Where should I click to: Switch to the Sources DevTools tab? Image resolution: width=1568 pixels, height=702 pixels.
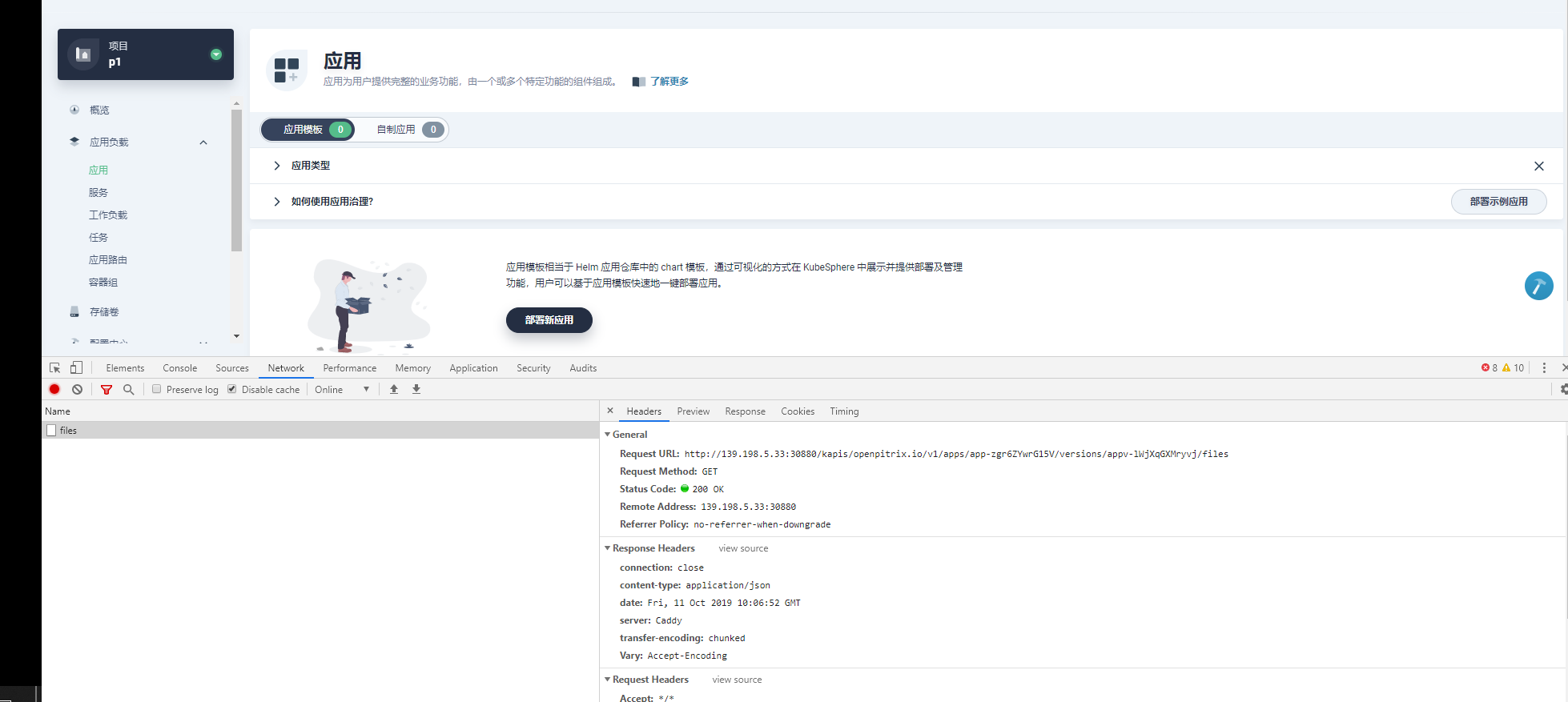[232, 368]
